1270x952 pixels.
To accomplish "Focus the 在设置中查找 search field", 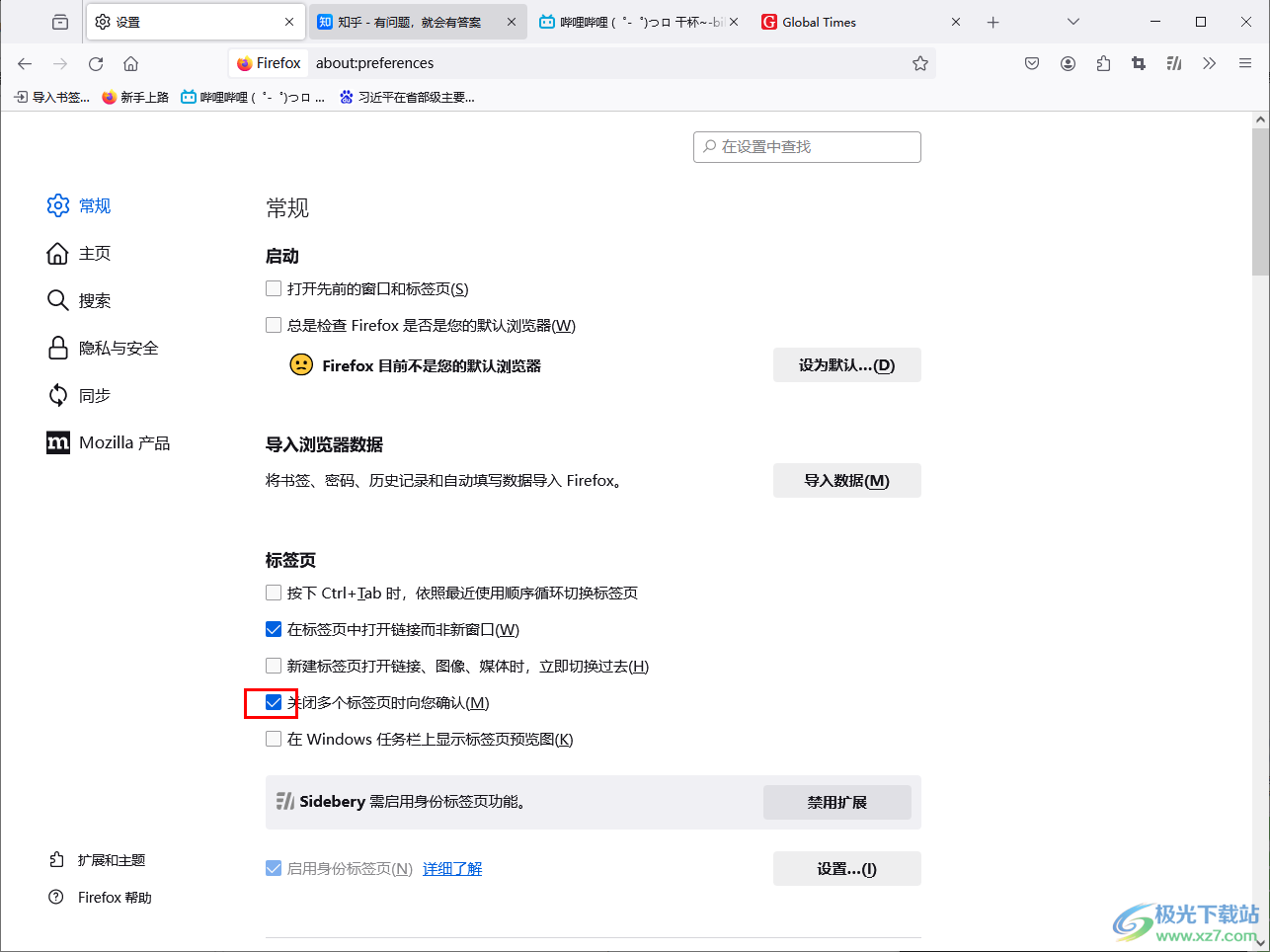I will click(x=807, y=147).
